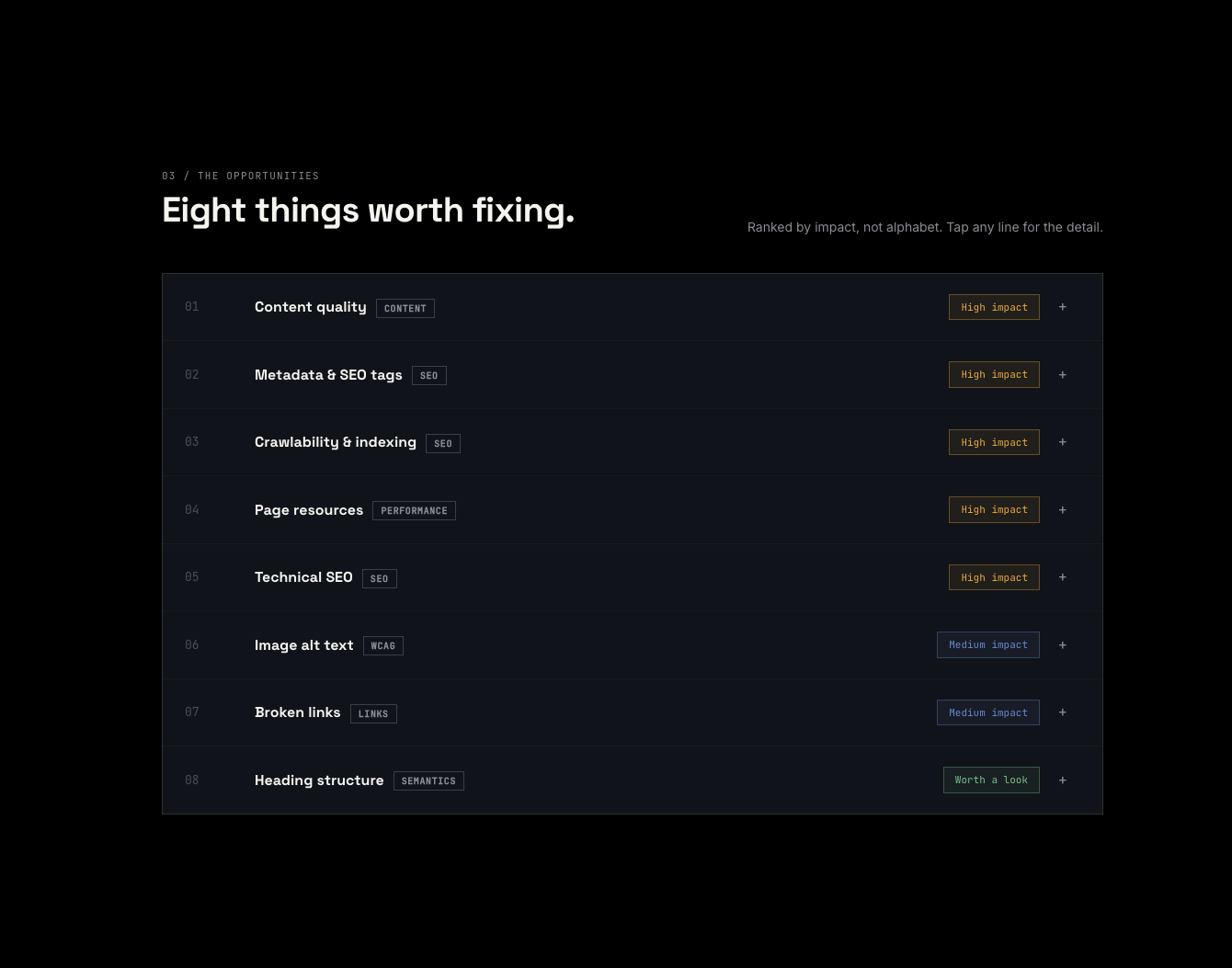1232x968 pixels.
Task: Click the plus icon beside Metadata & SEO tags
Action: [1062, 375]
